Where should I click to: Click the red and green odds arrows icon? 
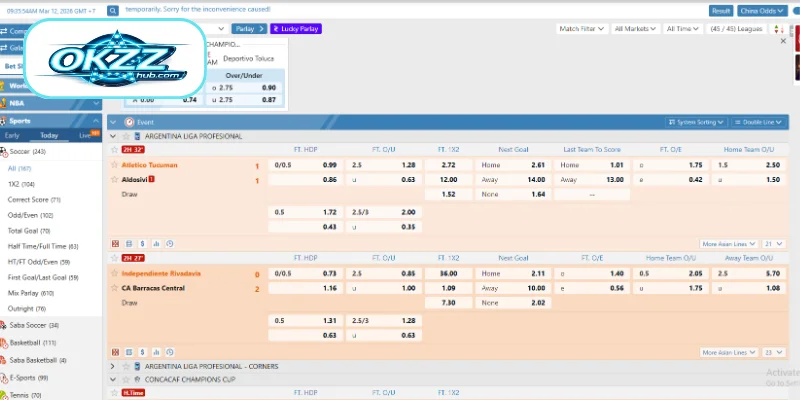point(779,29)
